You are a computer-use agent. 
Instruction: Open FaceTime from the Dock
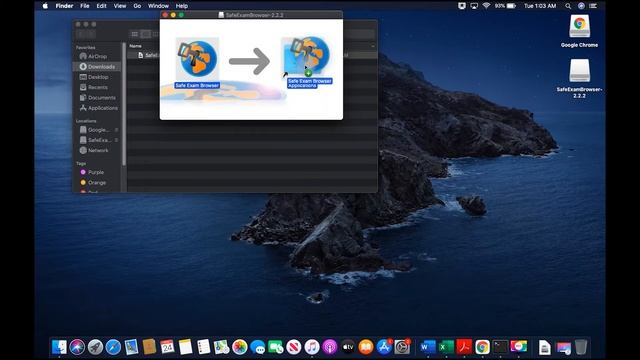[276, 347]
